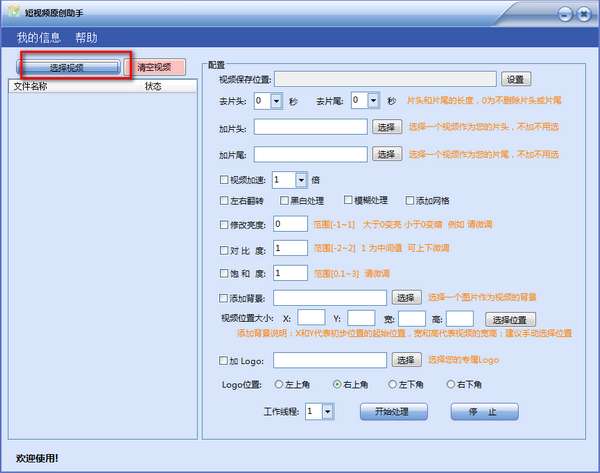Enable the 修改亮度 checkbox
The width and height of the screenshot is (600, 473).
pos(224,225)
